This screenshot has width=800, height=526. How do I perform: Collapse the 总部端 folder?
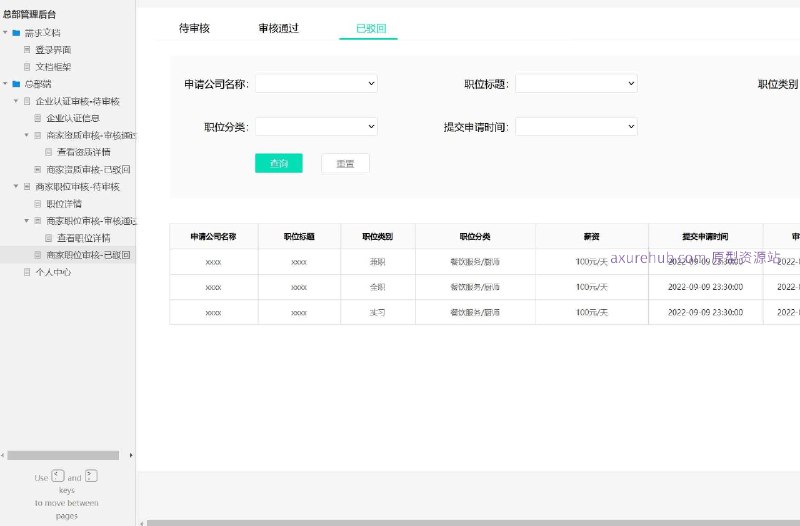point(6,84)
